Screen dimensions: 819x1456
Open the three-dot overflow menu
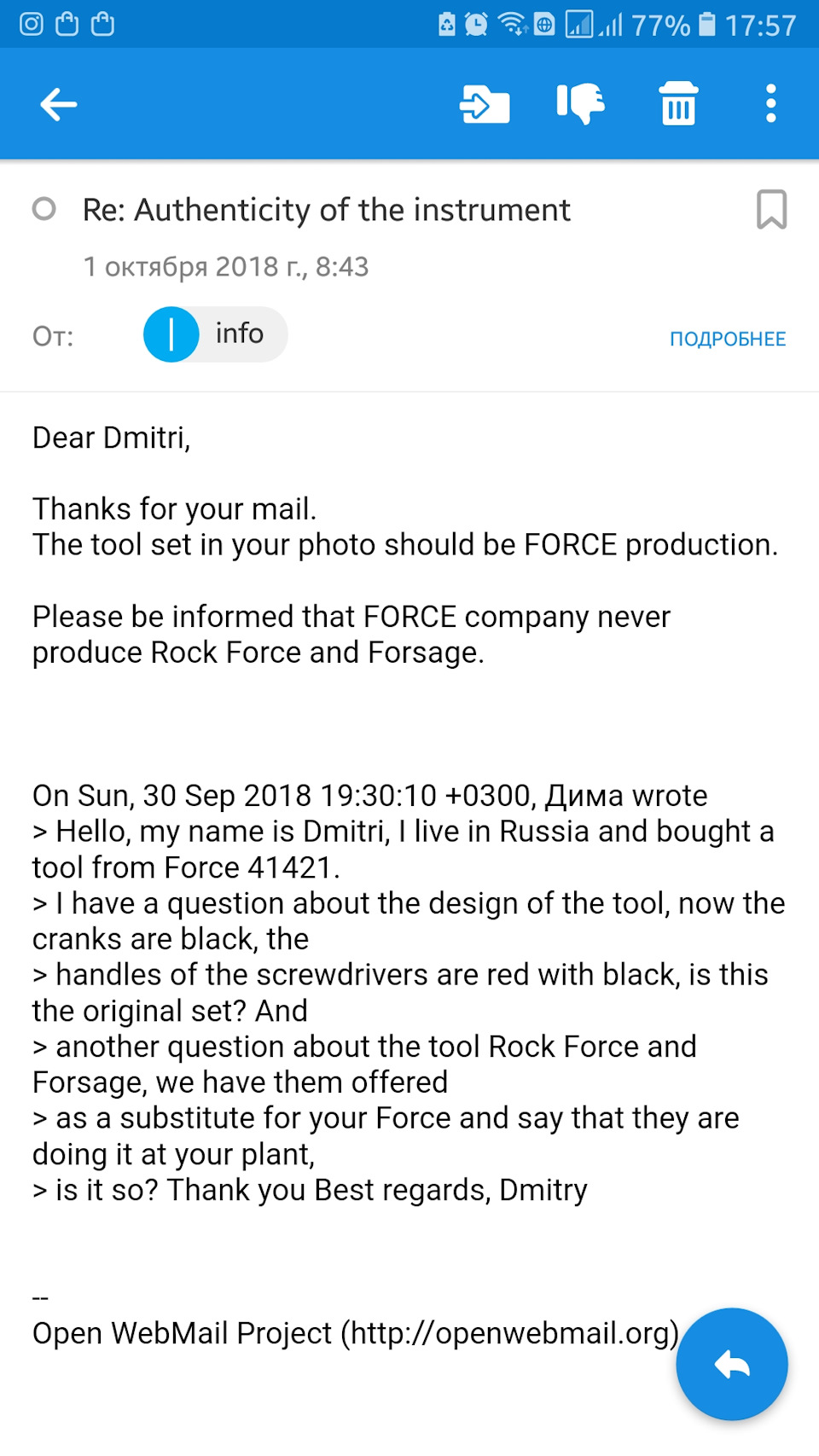click(770, 103)
